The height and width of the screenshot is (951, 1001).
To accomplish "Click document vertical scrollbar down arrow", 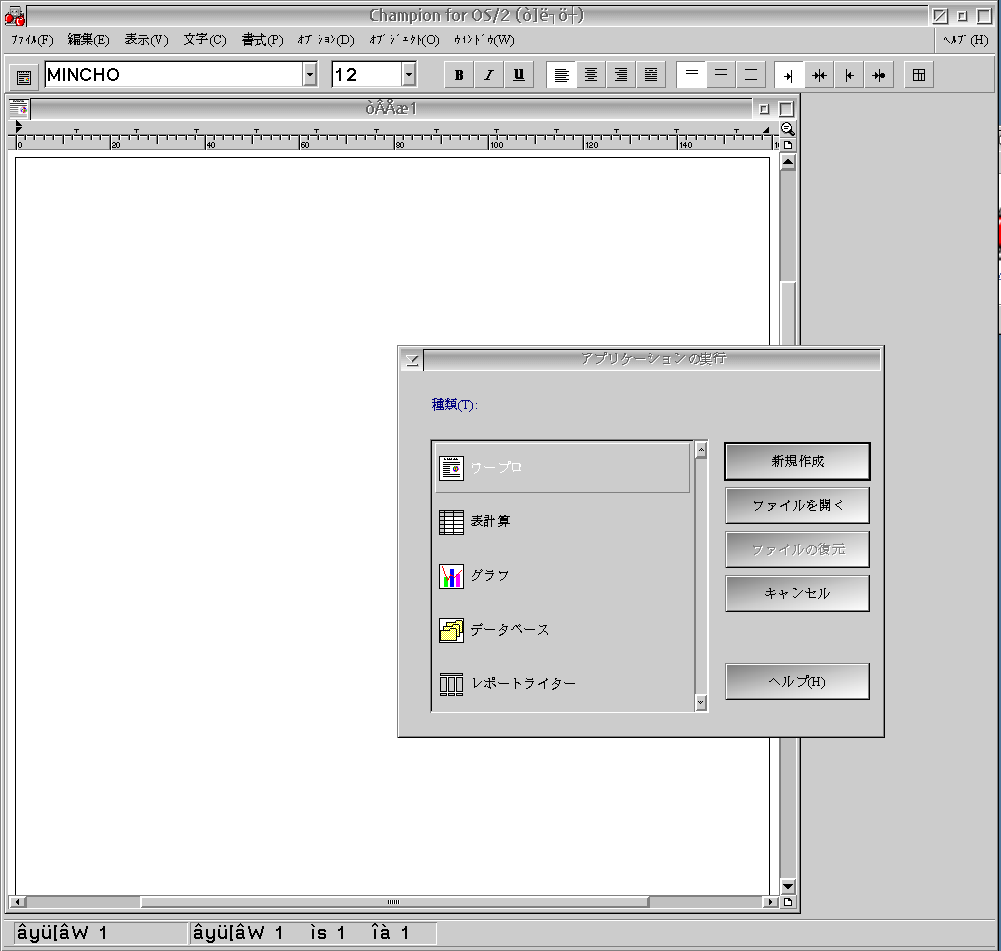I will 788,886.
